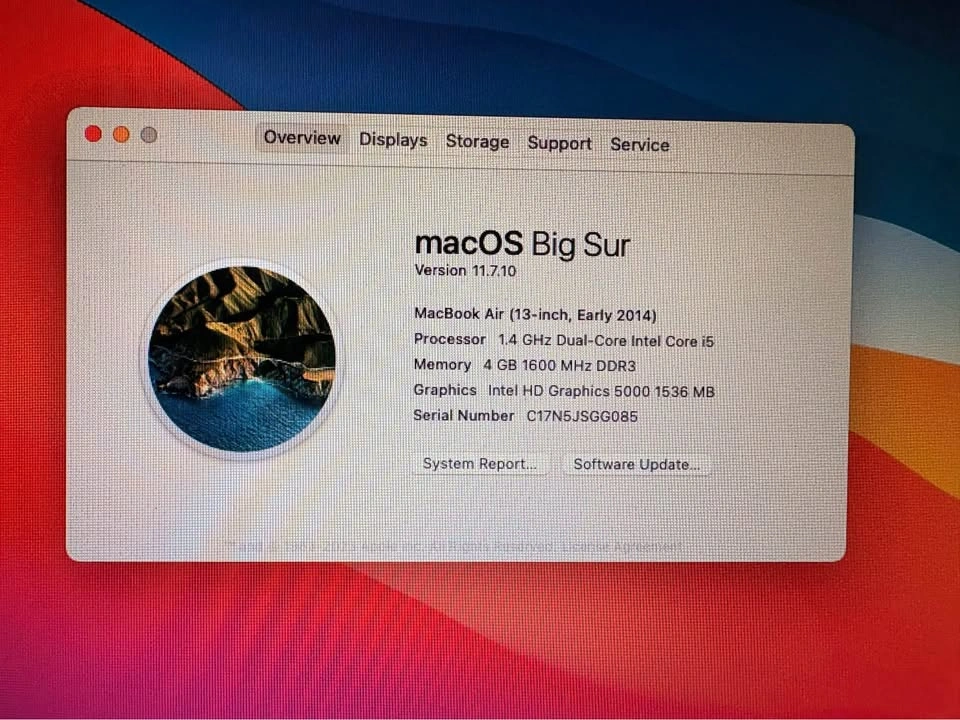Click the macOS Big Sur circular image

click(x=242, y=359)
